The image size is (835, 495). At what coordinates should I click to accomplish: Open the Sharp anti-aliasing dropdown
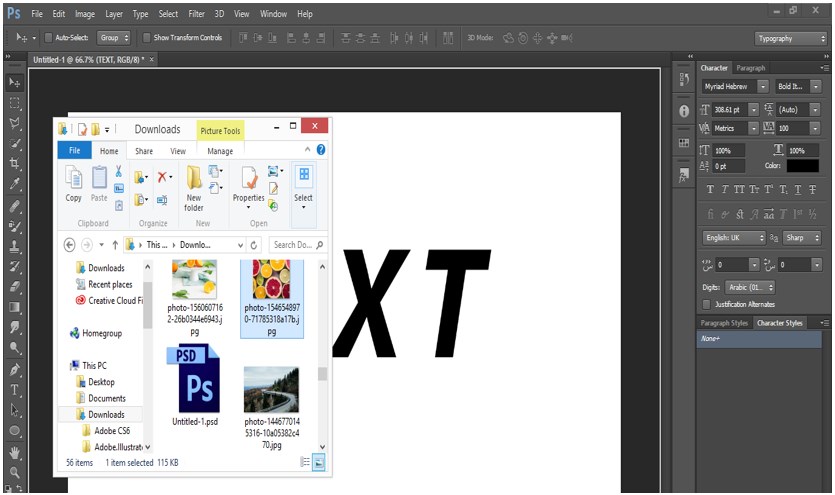click(x=801, y=238)
